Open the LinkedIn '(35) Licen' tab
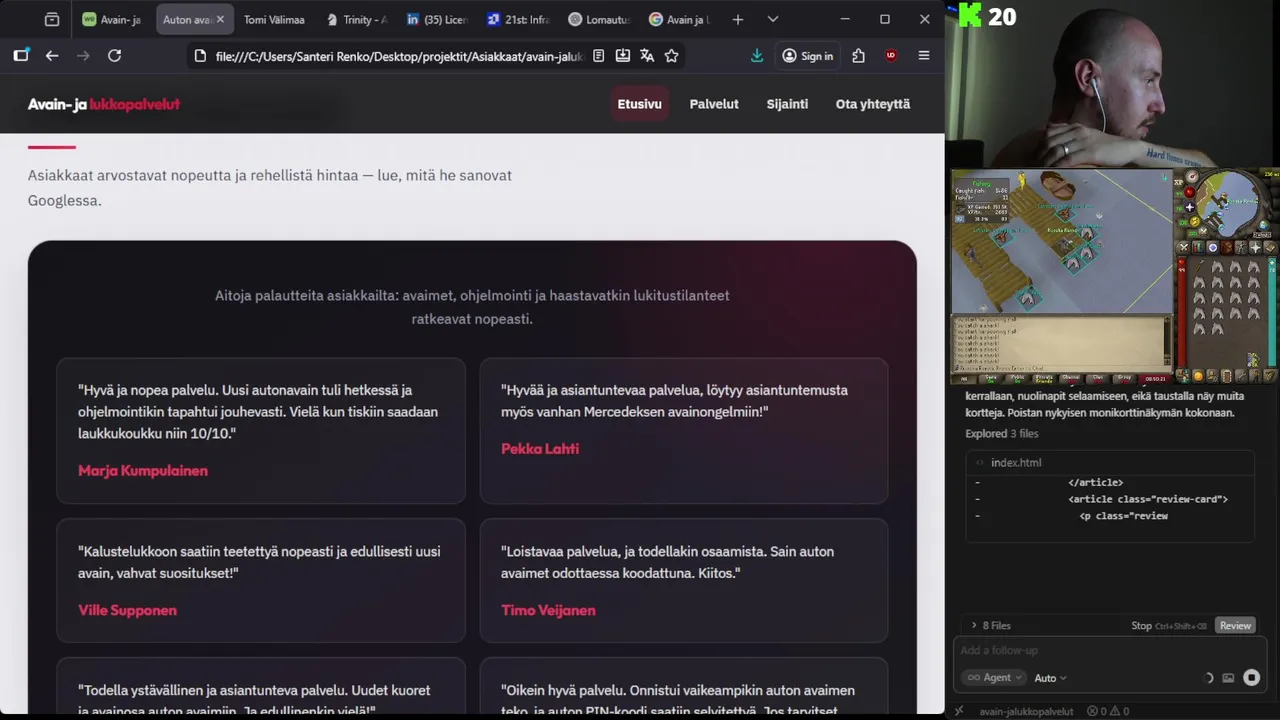Screen dimensions: 1280x720 click(x=437, y=19)
